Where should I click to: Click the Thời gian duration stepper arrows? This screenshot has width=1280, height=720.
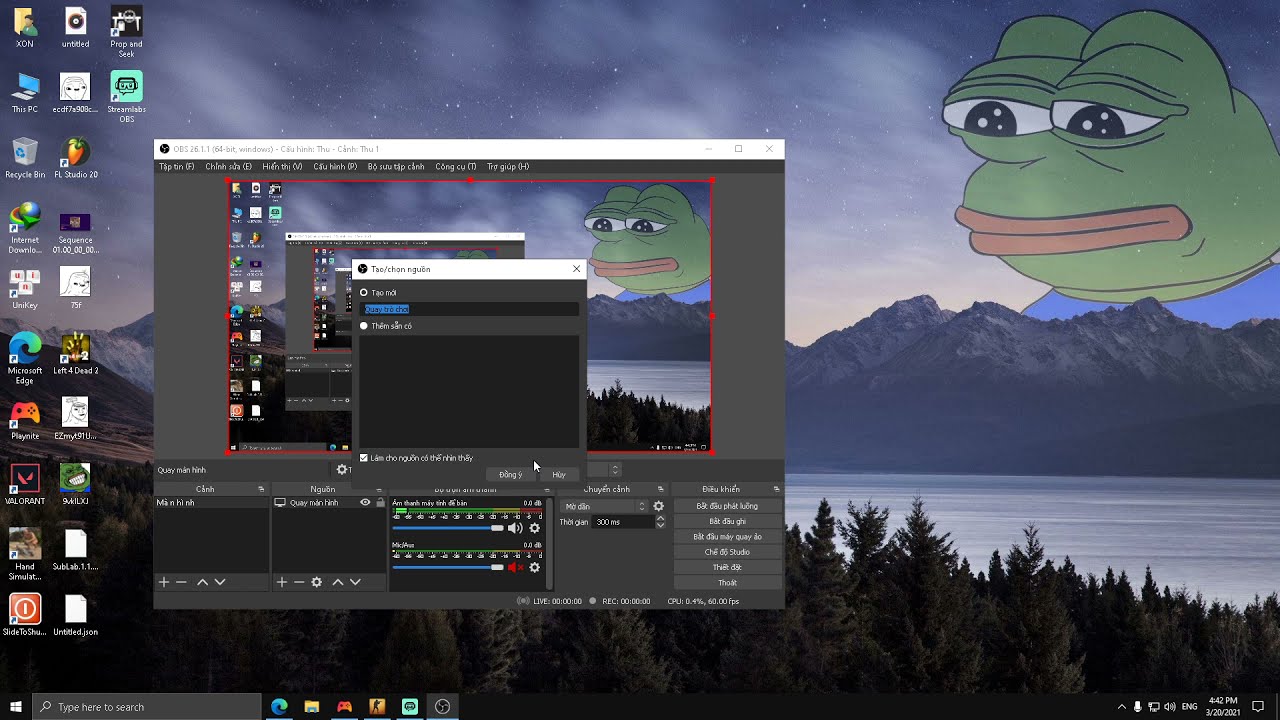pos(660,522)
